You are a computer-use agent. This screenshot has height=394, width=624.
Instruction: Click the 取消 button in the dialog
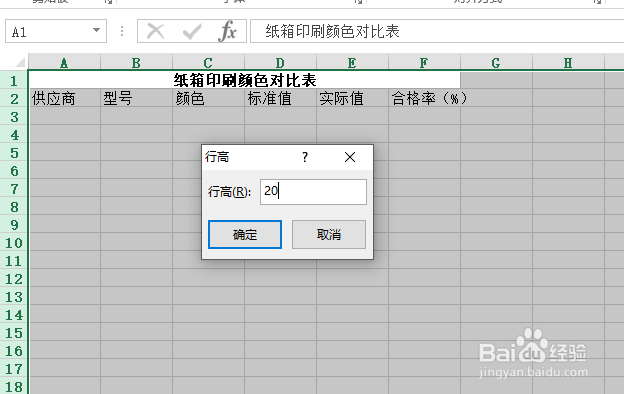(329, 234)
